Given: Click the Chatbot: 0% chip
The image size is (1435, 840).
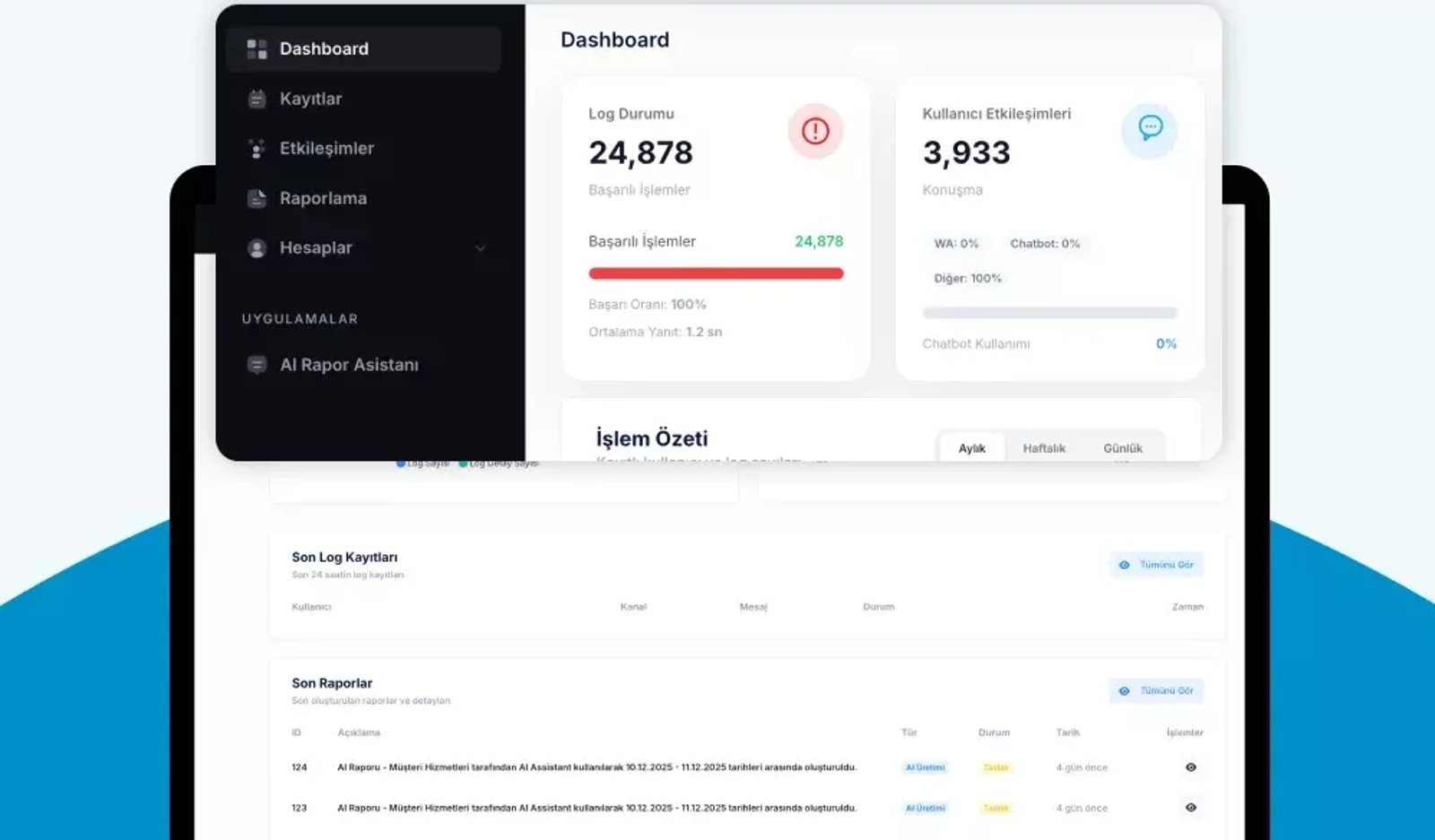Looking at the screenshot, I should tap(1045, 243).
